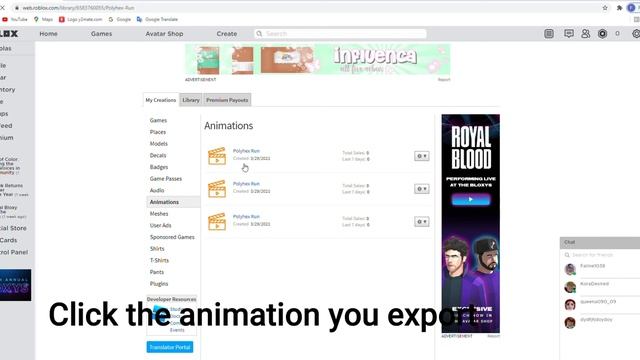The image size is (640, 360).
Task: Open the Roblox feed list icon in header
Action: 549,34
